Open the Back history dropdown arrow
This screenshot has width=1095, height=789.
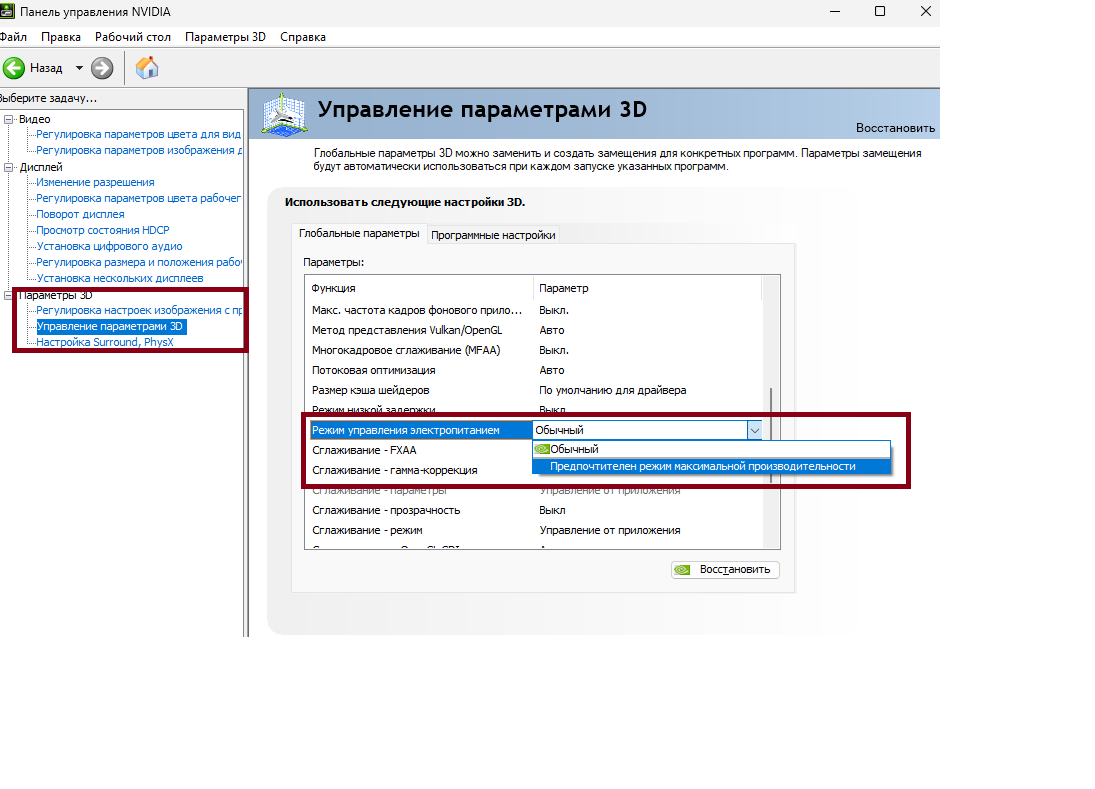click(79, 68)
